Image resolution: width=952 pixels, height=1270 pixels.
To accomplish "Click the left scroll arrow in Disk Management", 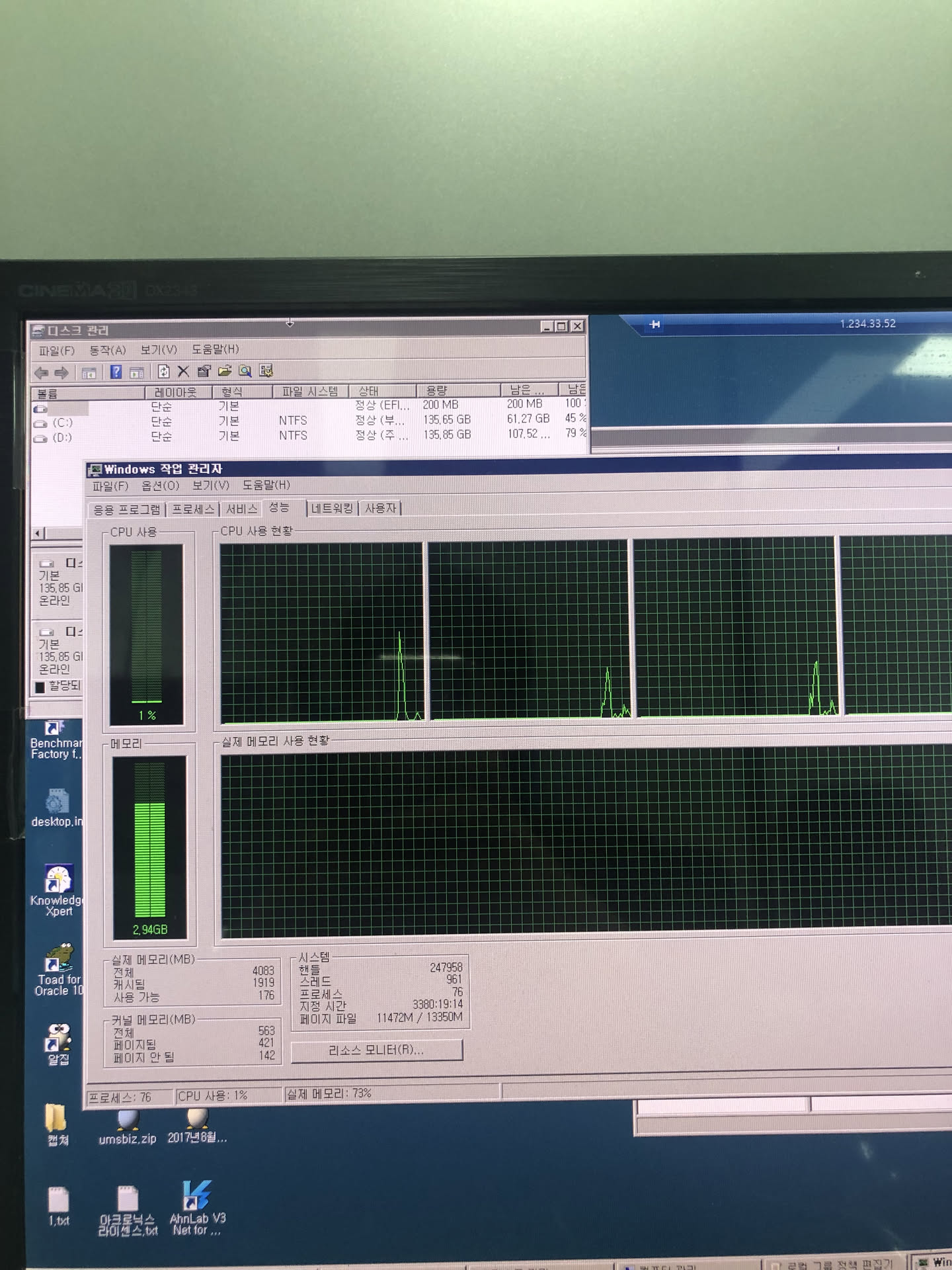I will tap(38, 533).
